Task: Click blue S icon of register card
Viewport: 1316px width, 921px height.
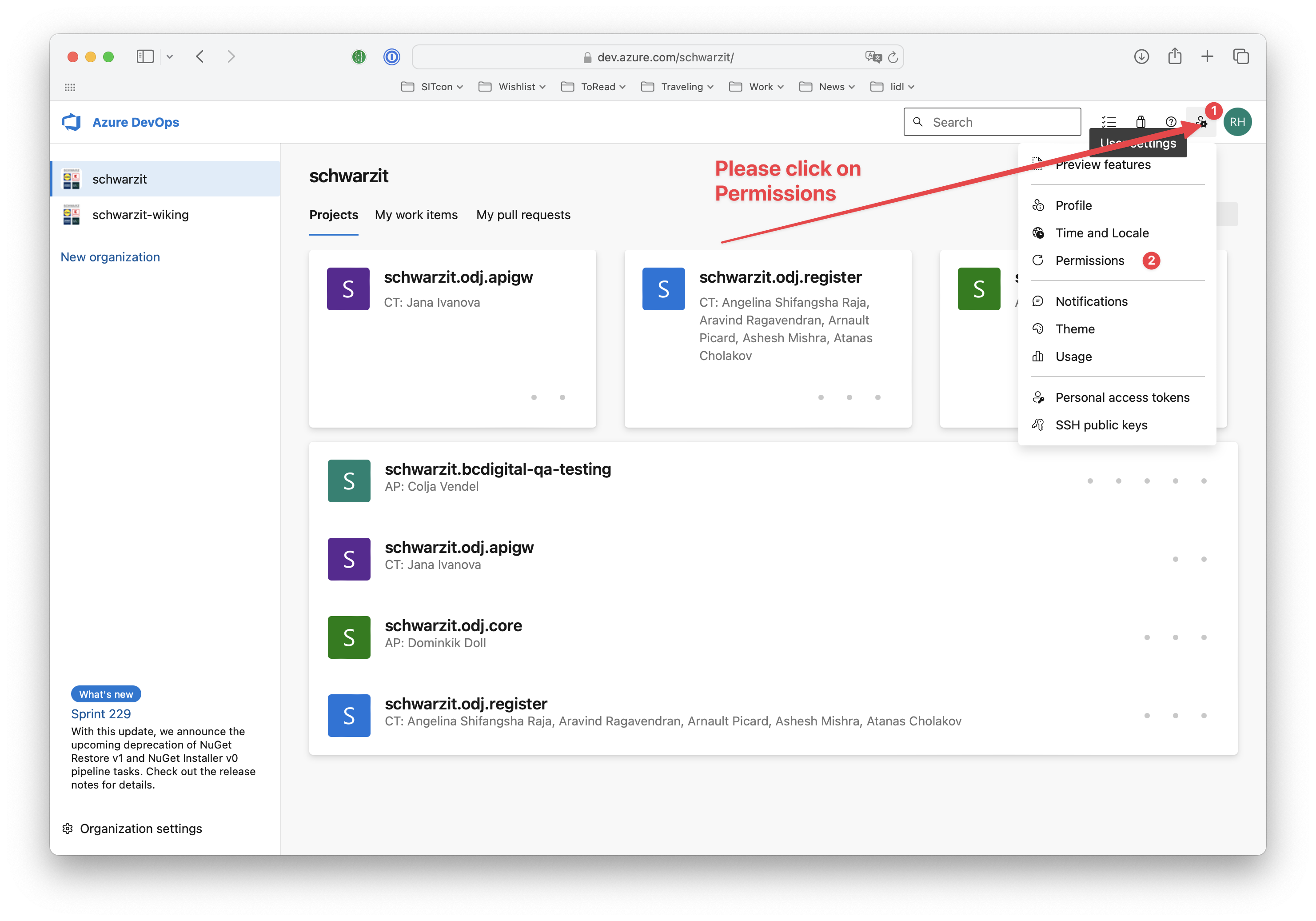Action: click(x=663, y=289)
